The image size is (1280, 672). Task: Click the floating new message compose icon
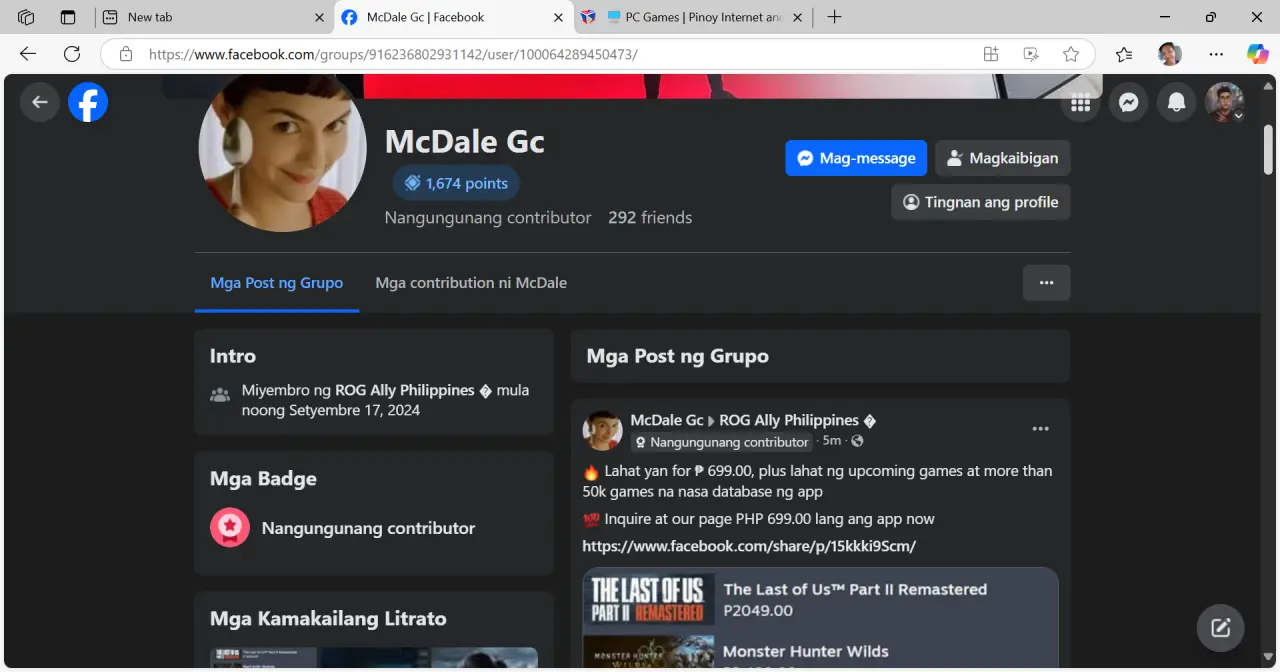1220,628
